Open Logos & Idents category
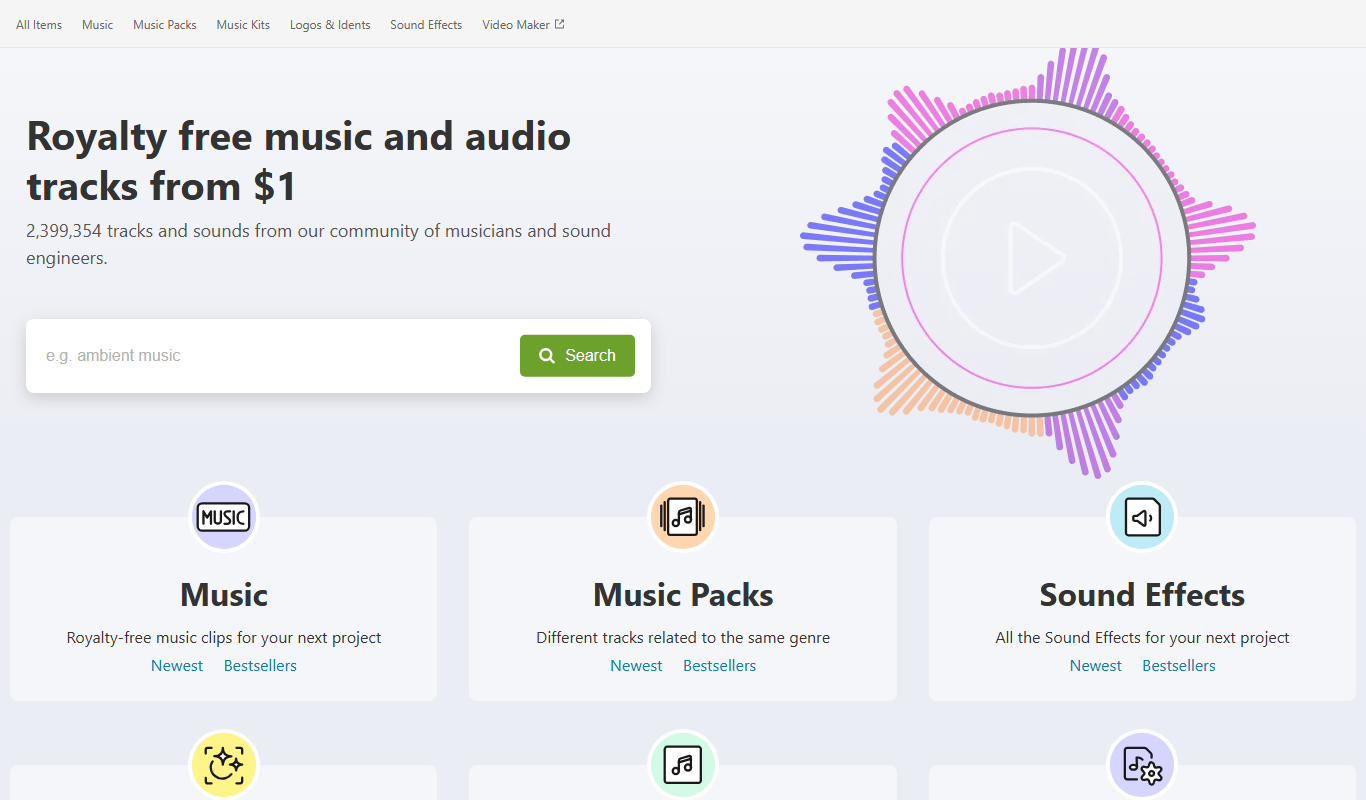1366x800 pixels. (330, 25)
